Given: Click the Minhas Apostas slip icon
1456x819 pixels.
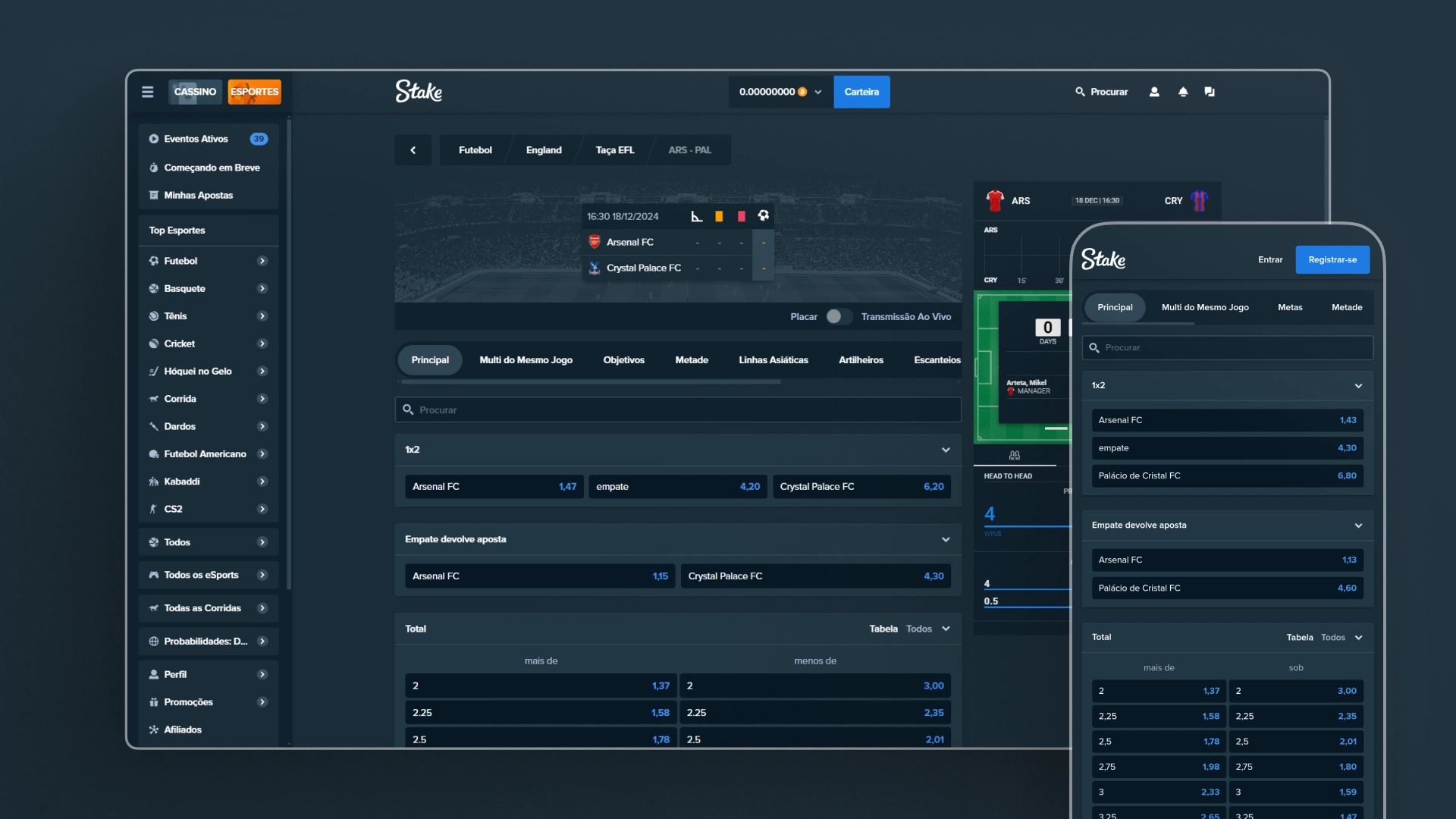Looking at the screenshot, I should tap(154, 195).
